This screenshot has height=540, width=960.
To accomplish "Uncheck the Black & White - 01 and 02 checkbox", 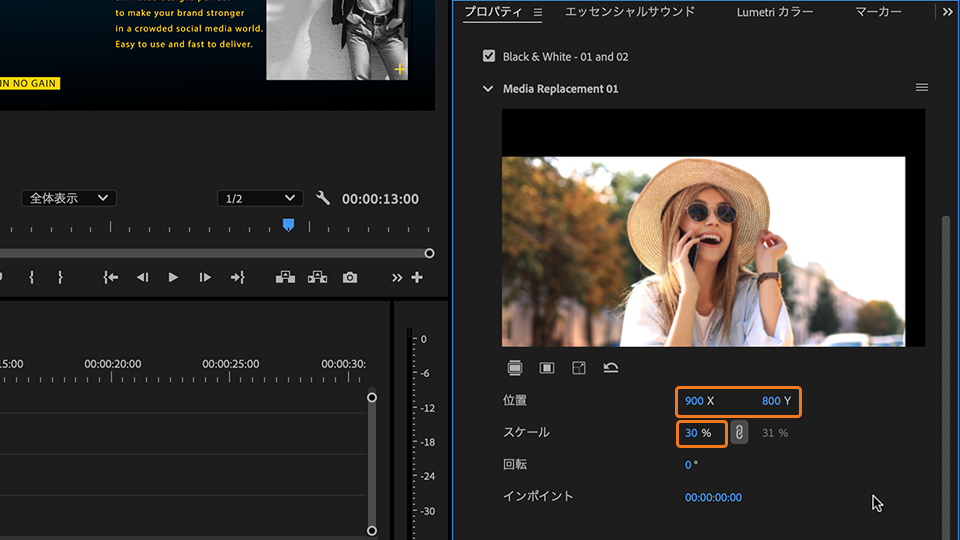I will [x=489, y=57].
